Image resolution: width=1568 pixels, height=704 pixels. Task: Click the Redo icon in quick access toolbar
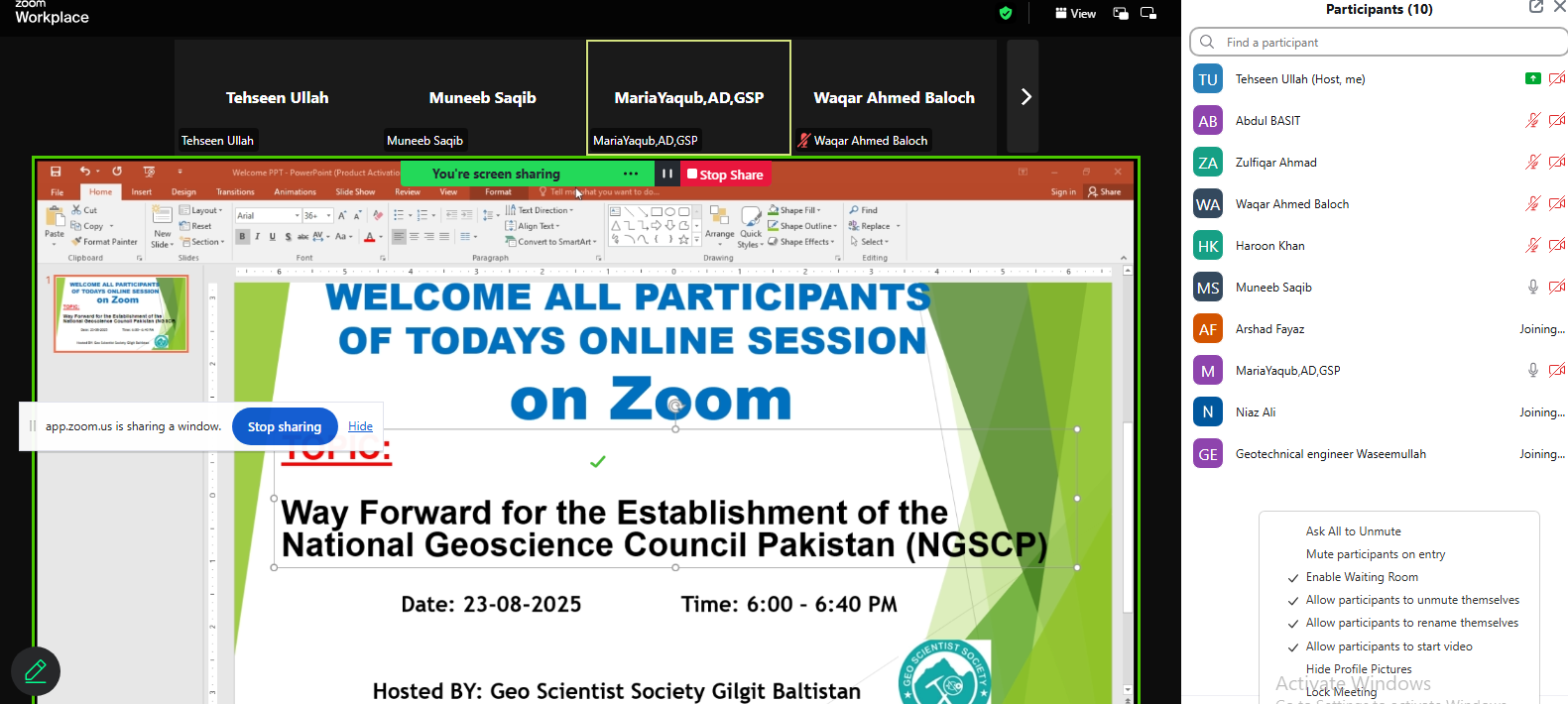[x=117, y=172]
